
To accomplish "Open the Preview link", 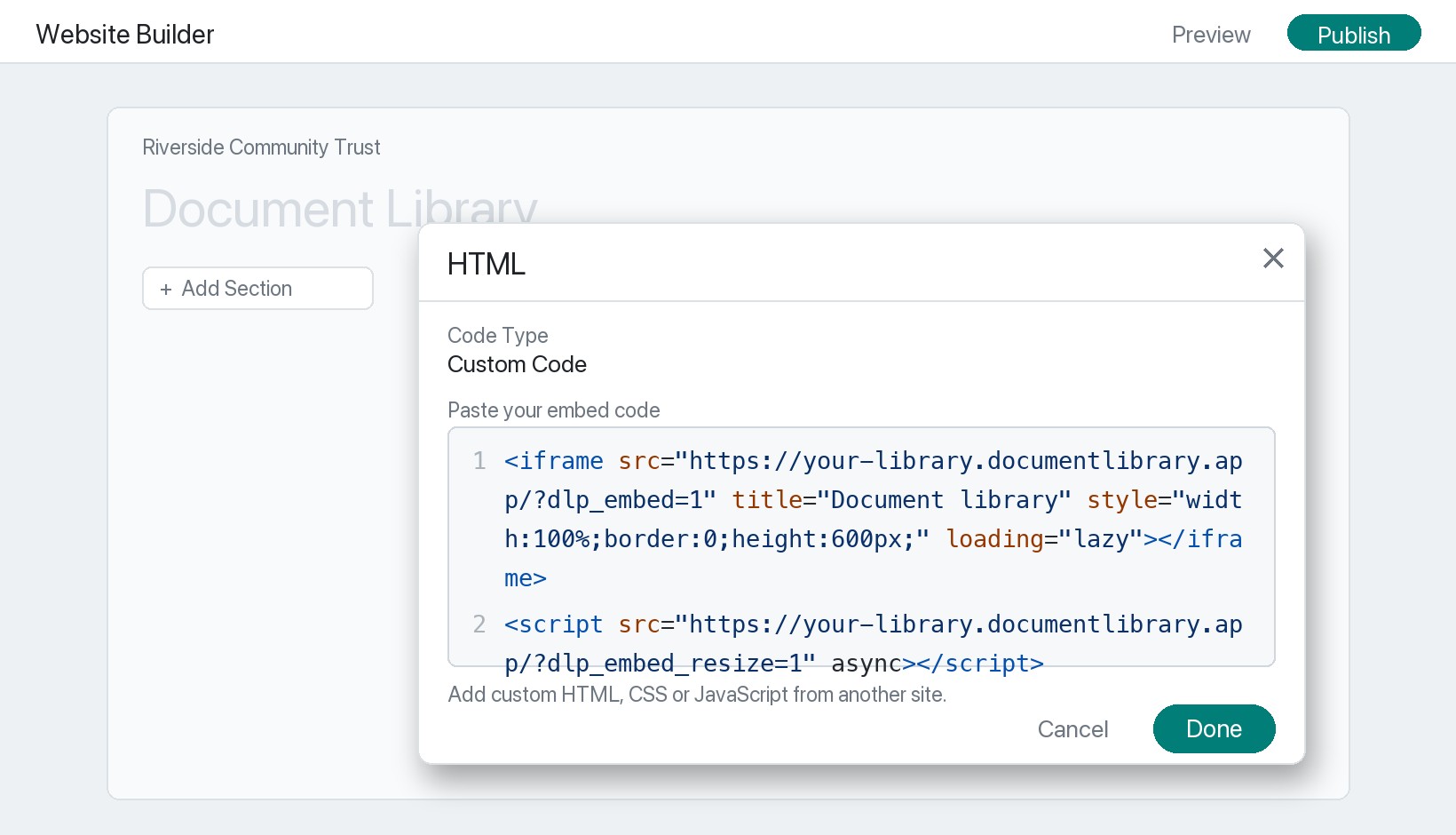I will [1211, 35].
